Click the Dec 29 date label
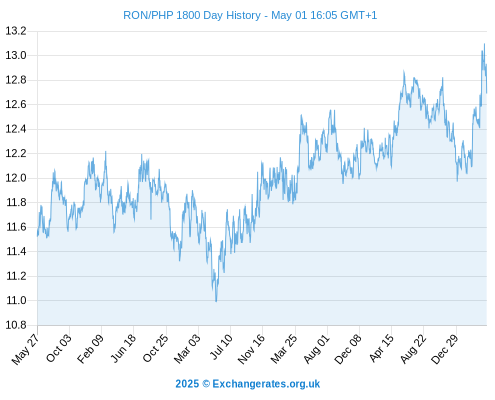 [x=445, y=349]
